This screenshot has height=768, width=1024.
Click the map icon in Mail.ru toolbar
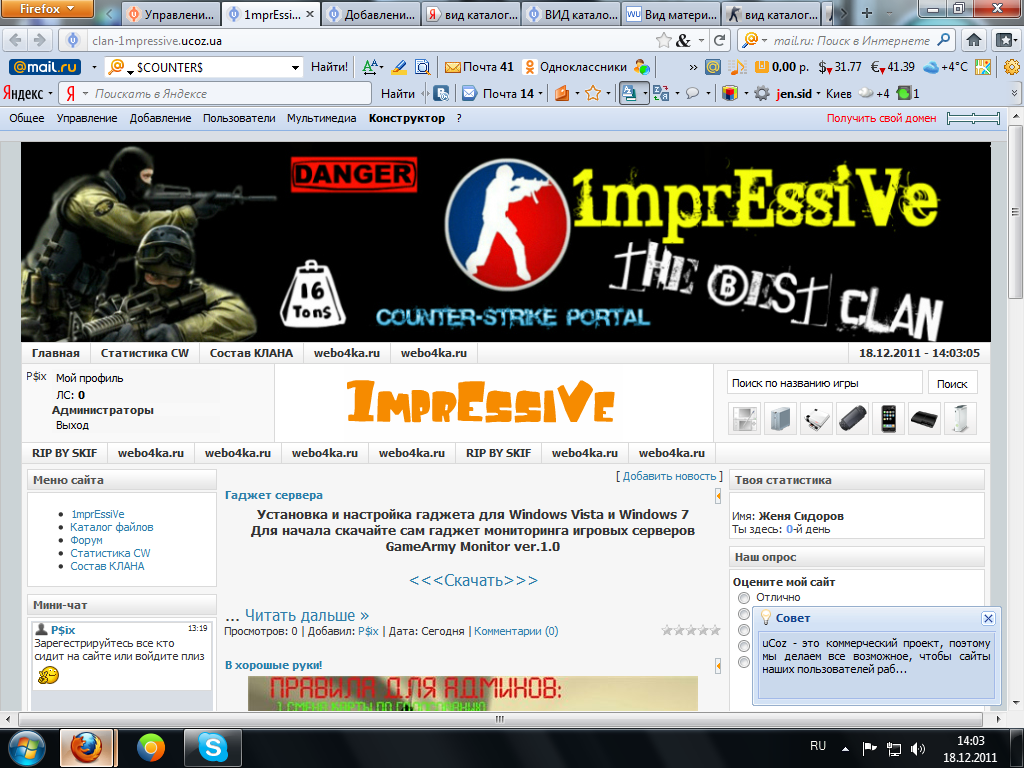pos(982,67)
